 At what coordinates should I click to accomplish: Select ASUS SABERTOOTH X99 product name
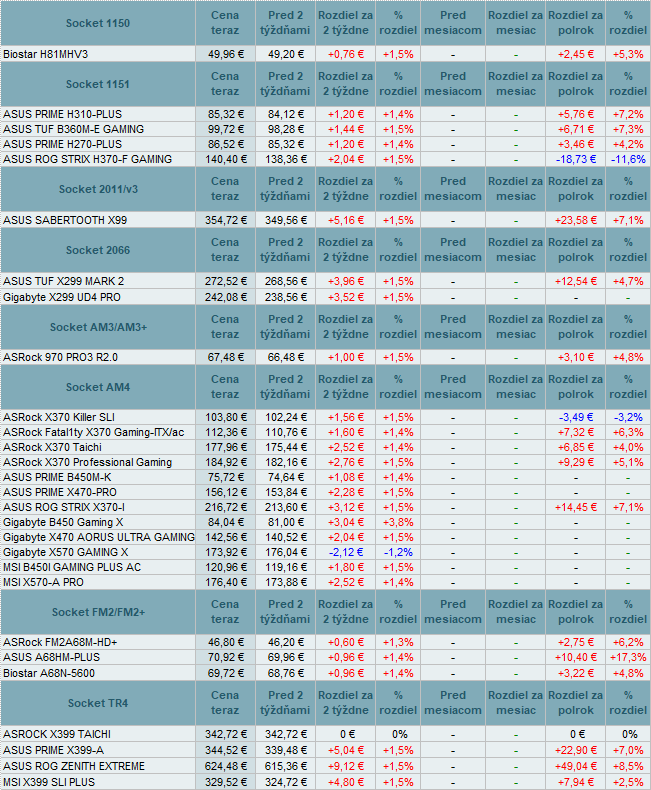[65, 220]
